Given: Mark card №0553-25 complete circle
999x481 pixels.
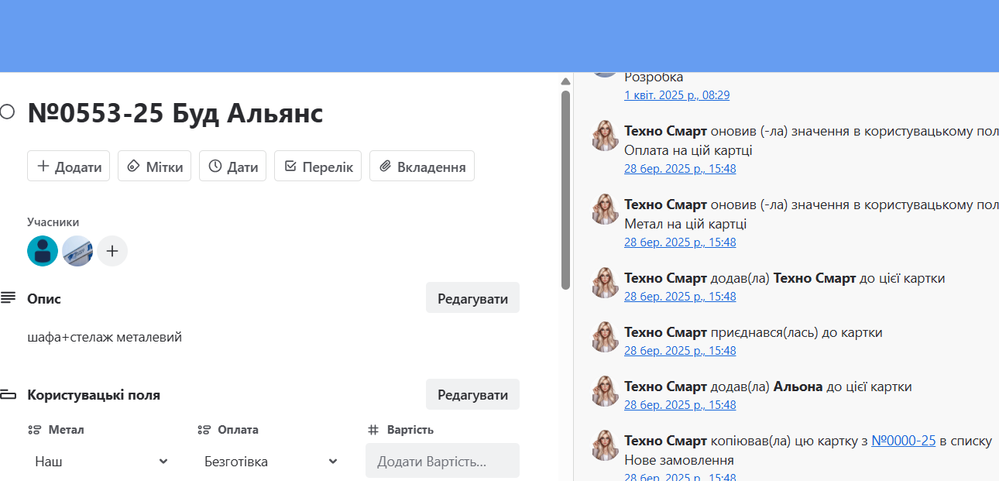Looking at the screenshot, I should 7,112.
